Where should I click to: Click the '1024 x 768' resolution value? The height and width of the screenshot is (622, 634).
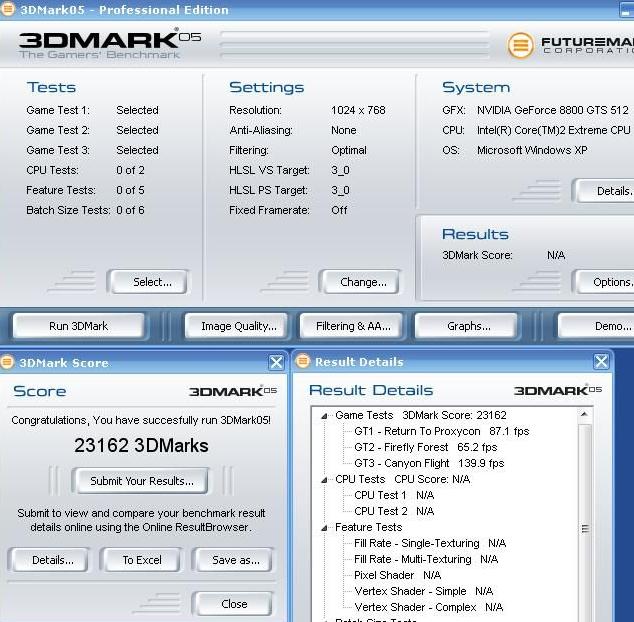pyautogui.click(x=358, y=110)
